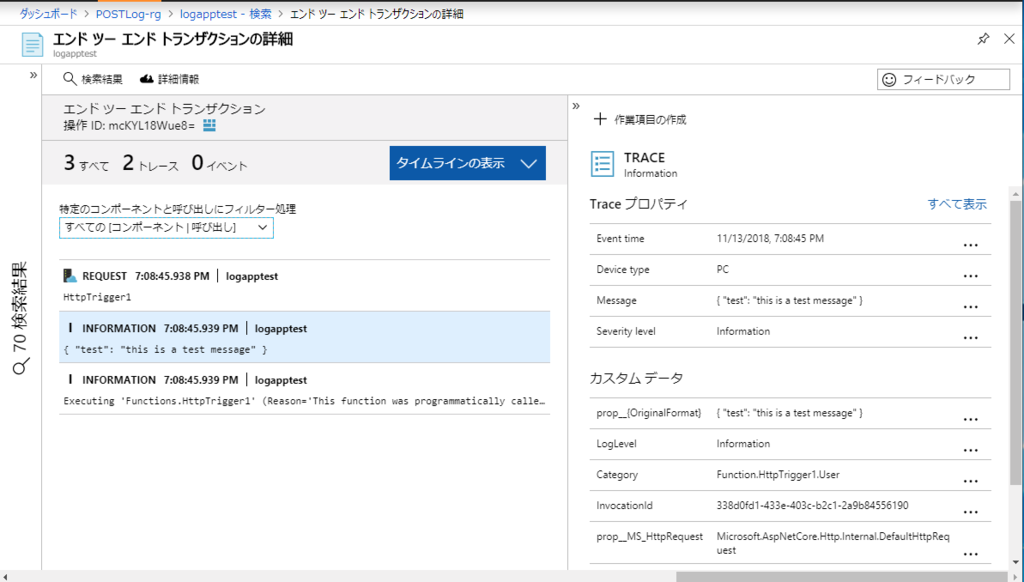The width and height of the screenshot is (1024, 582).
Task: Click the Category value Function.HttpTrigger1.User
Action: (778, 475)
